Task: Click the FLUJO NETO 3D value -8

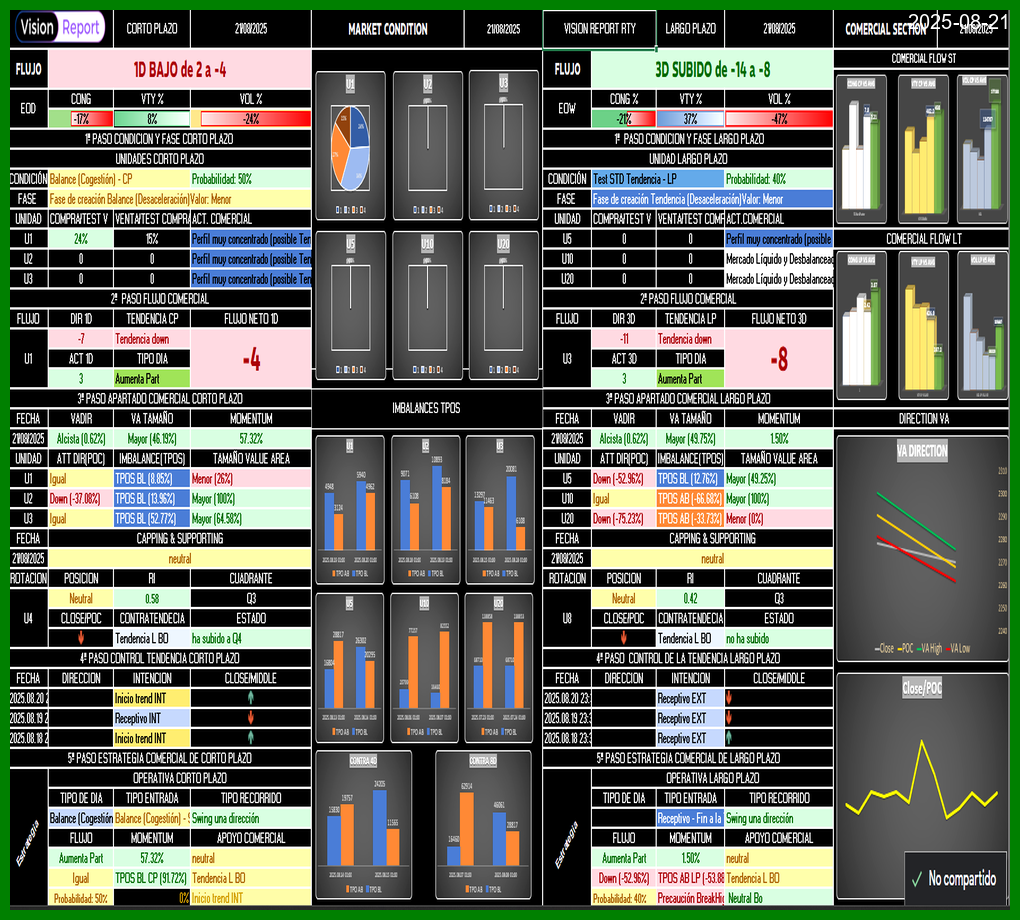Action: pyautogui.click(x=779, y=359)
